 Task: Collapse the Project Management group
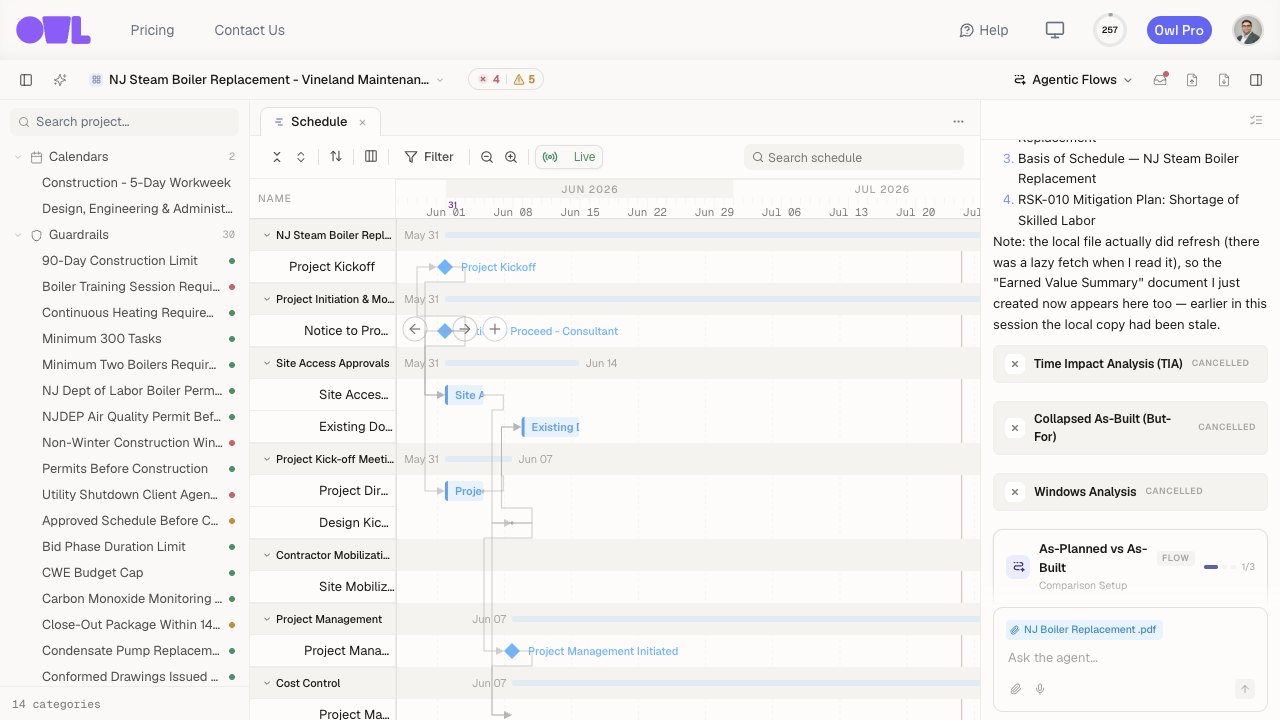[267, 619]
